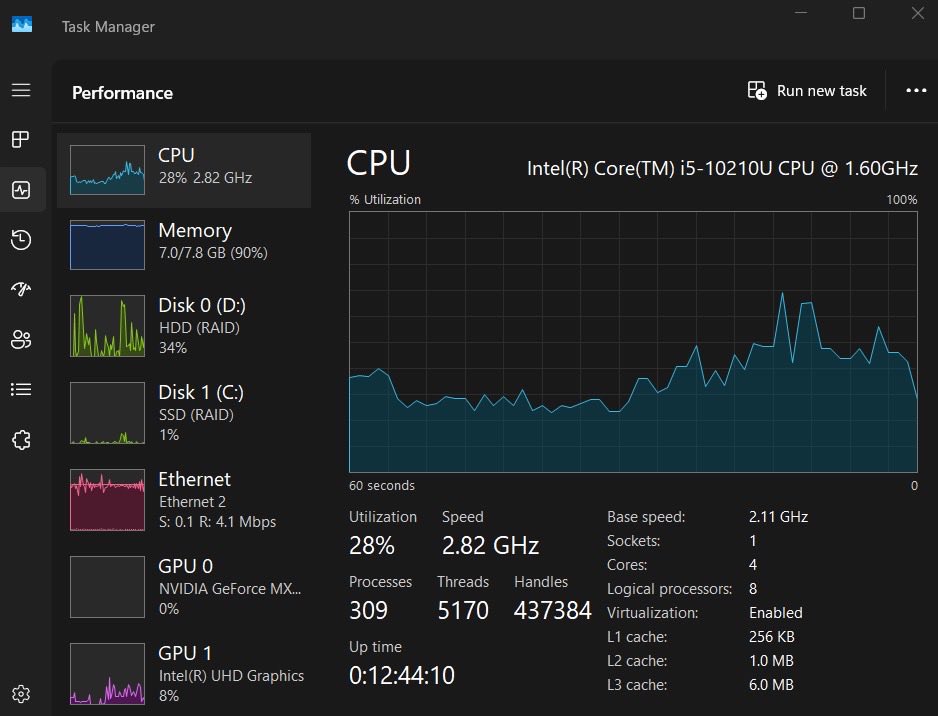The width and height of the screenshot is (938, 716).
Task: Open the three-dot more options menu
Action: [916, 90]
